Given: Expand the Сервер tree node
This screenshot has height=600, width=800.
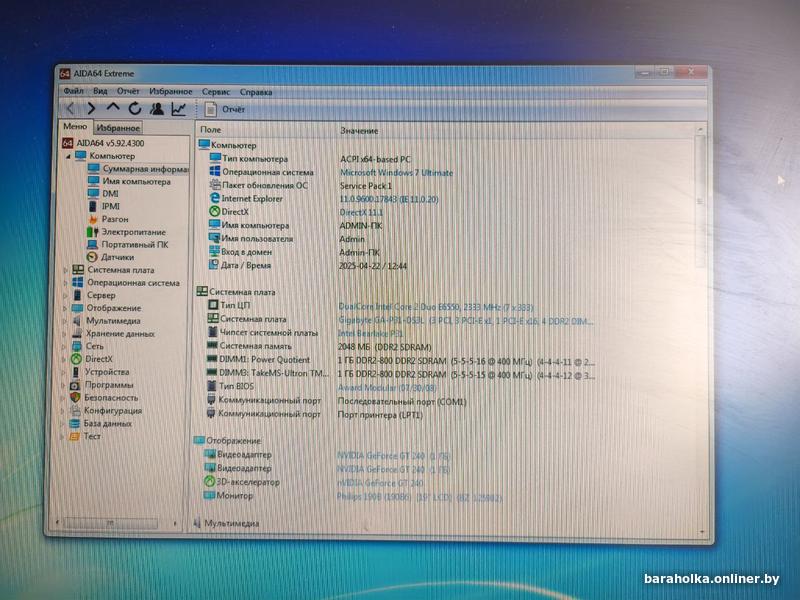Looking at the screenshot, I should click(x=65, y=295).
